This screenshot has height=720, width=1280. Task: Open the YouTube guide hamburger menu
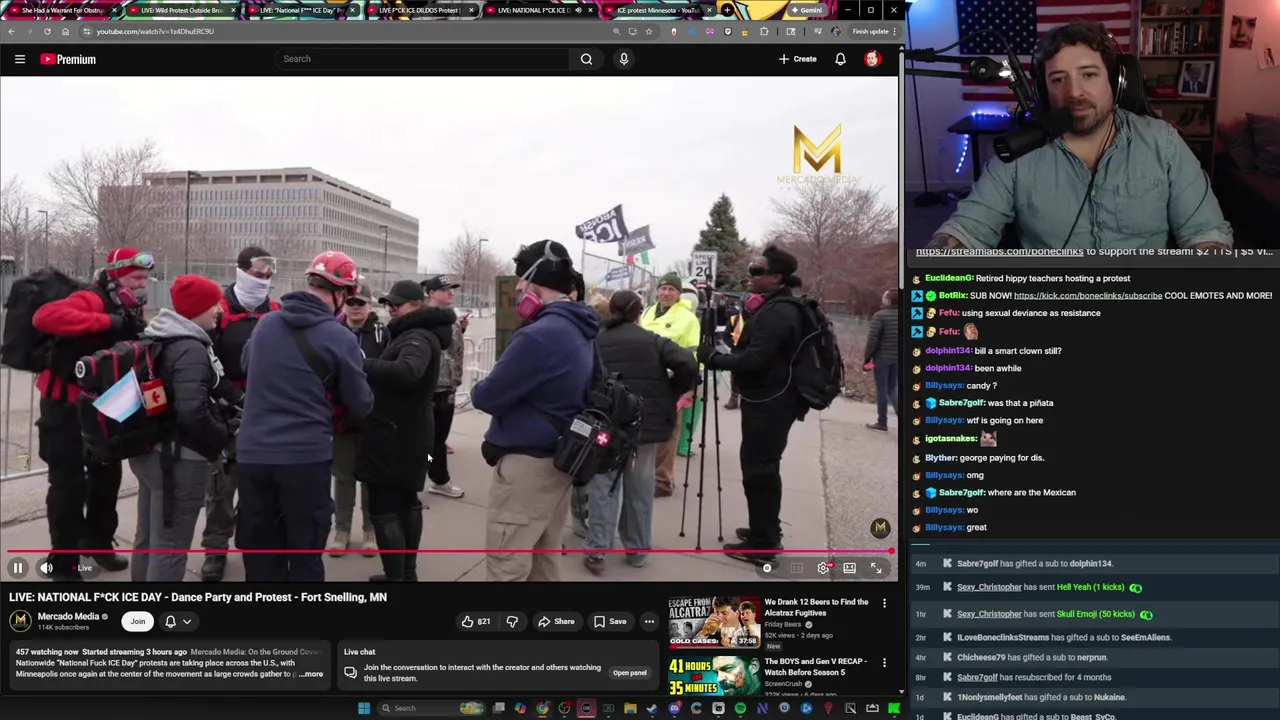point(19,59)
